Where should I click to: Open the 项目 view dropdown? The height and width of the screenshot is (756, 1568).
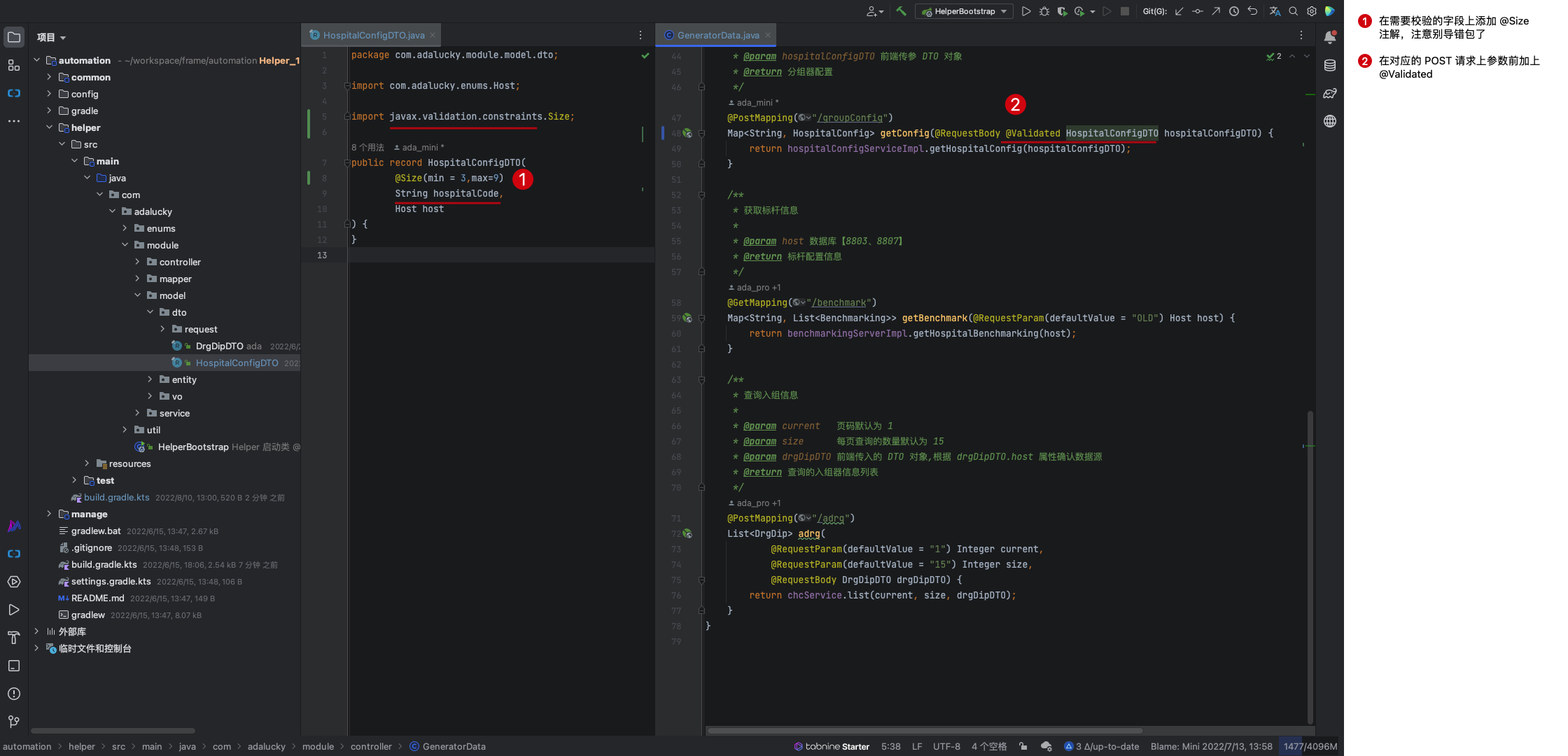click(x=51, y=37)
